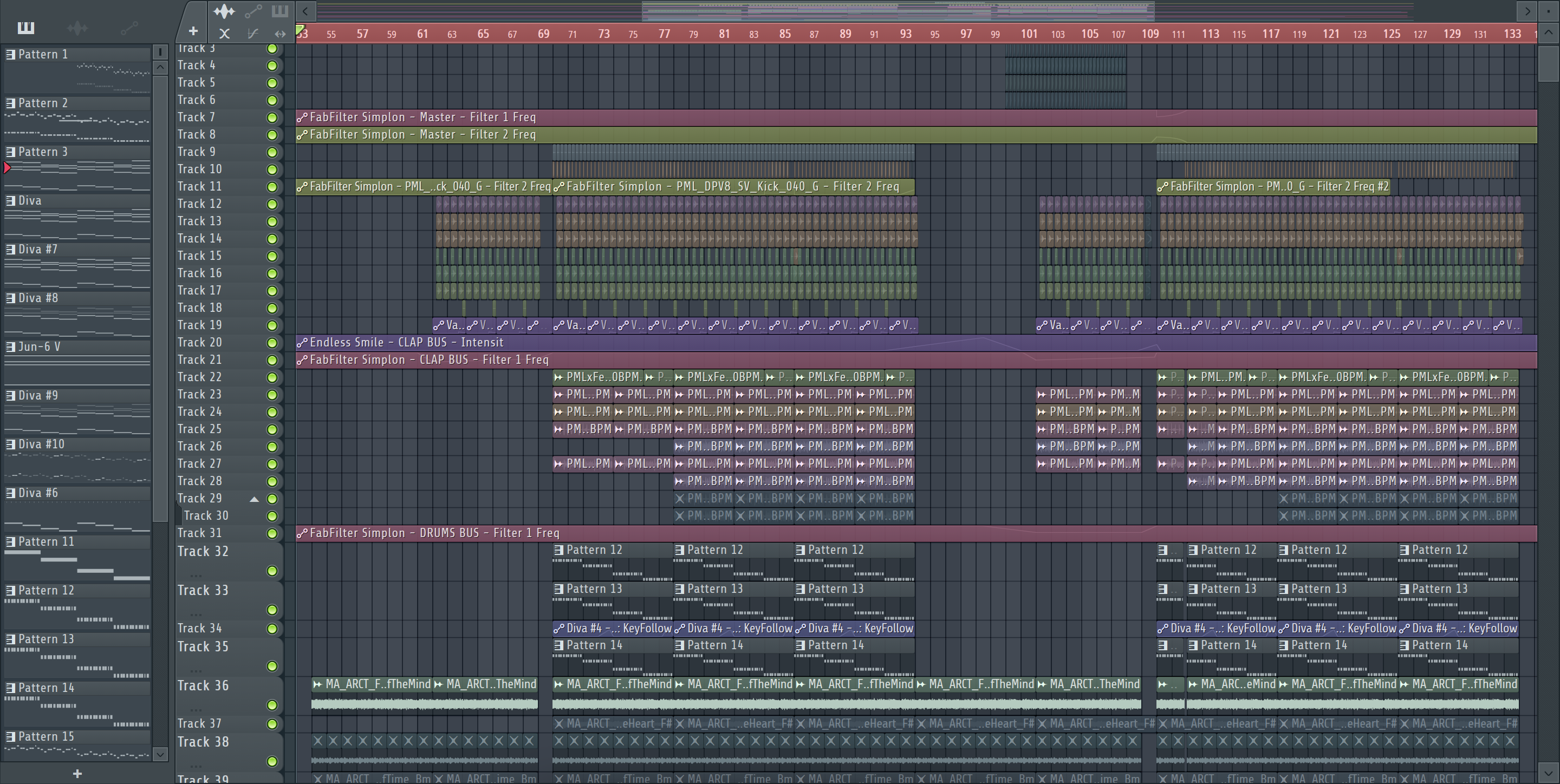This screenshot has width=1560, height=784.
Task: Select the Endless Smile CLAP BUS Intensit clip
Action: point(916,343)
